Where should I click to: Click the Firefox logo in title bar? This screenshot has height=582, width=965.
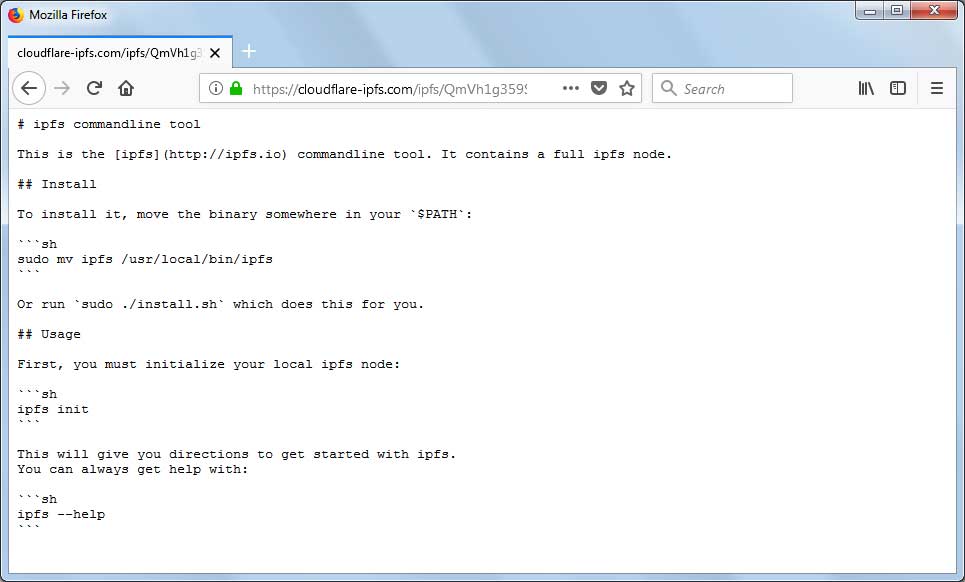click(15, 15)
